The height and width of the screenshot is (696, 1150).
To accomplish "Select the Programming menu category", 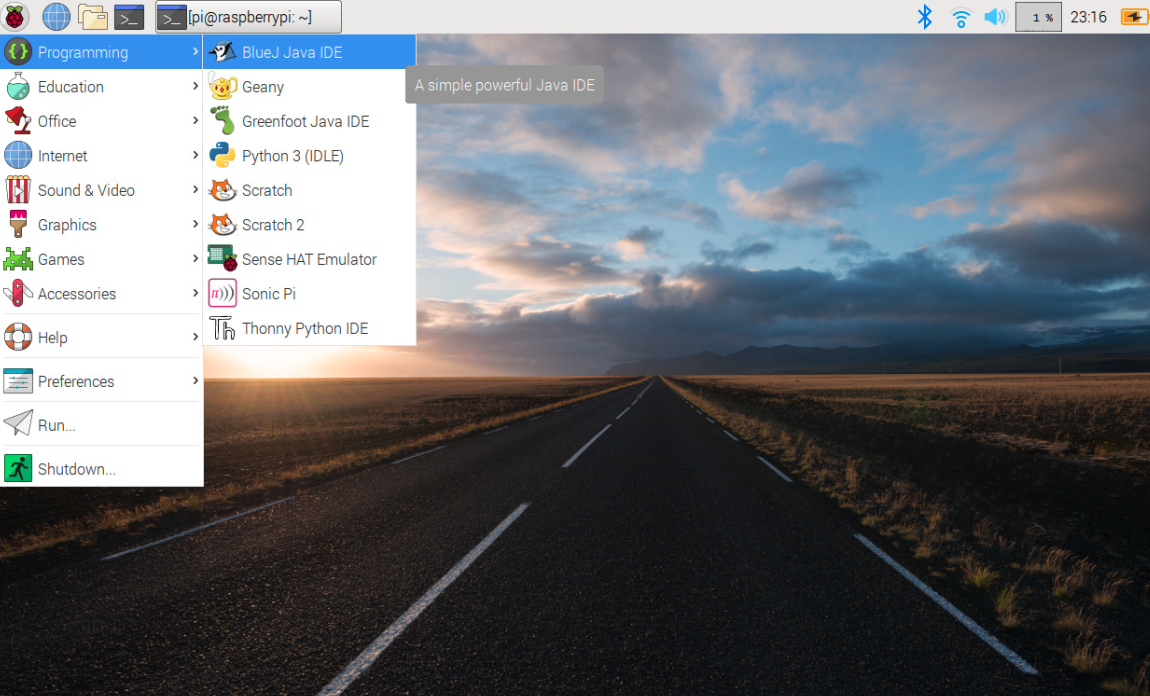I will 102,52.
